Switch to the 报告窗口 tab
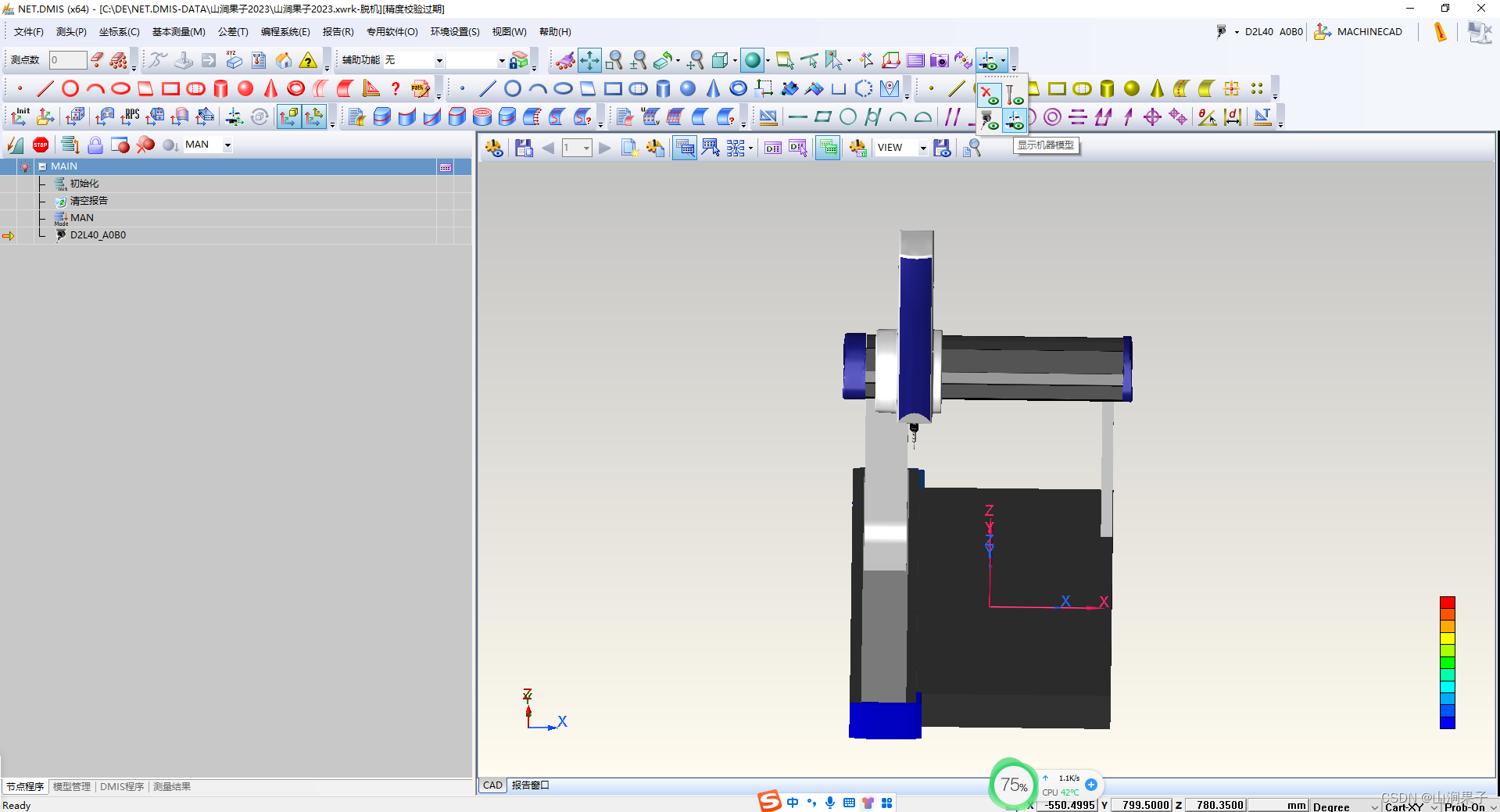1500x812 pixels. (x=531, y=785)
